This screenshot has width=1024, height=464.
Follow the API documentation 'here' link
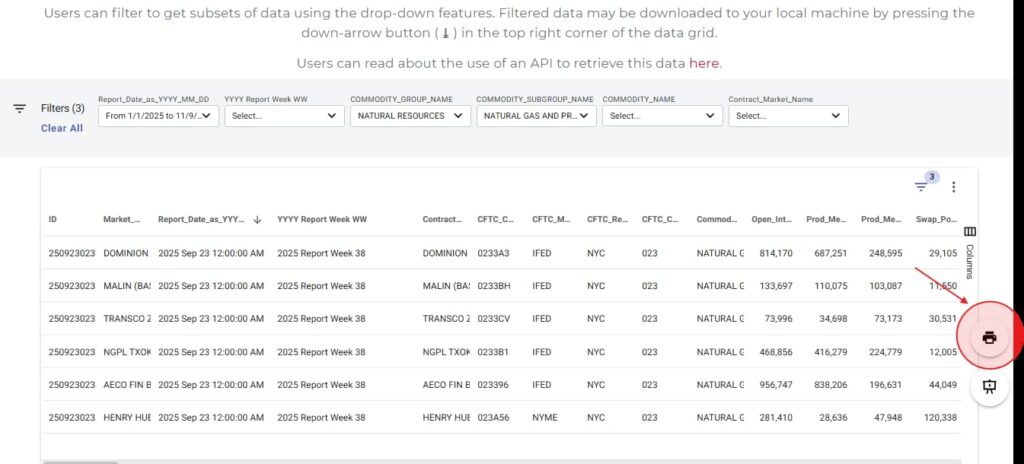(x=703, y=63)
